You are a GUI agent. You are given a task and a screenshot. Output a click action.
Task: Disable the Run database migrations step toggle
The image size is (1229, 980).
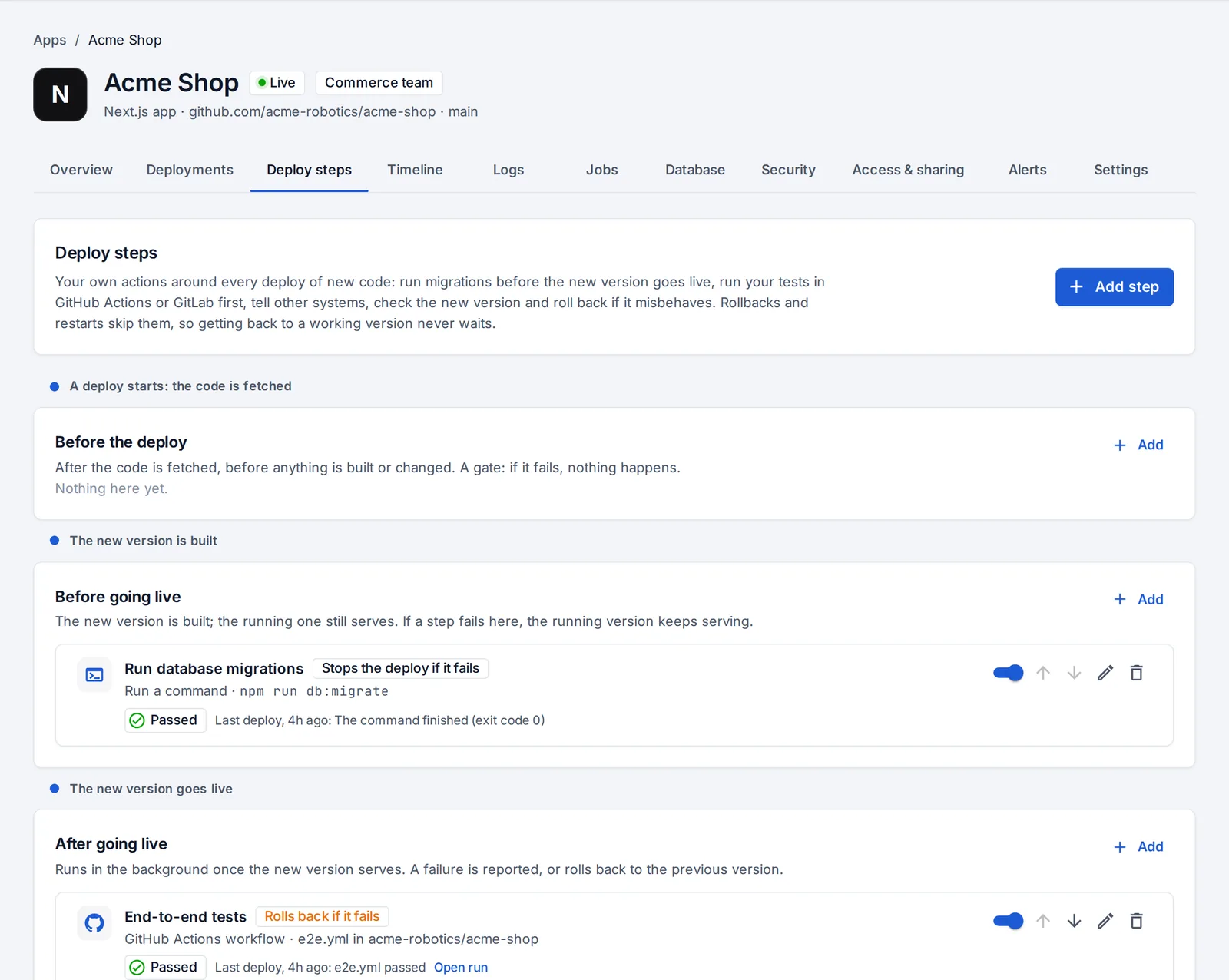(1008, 673)
